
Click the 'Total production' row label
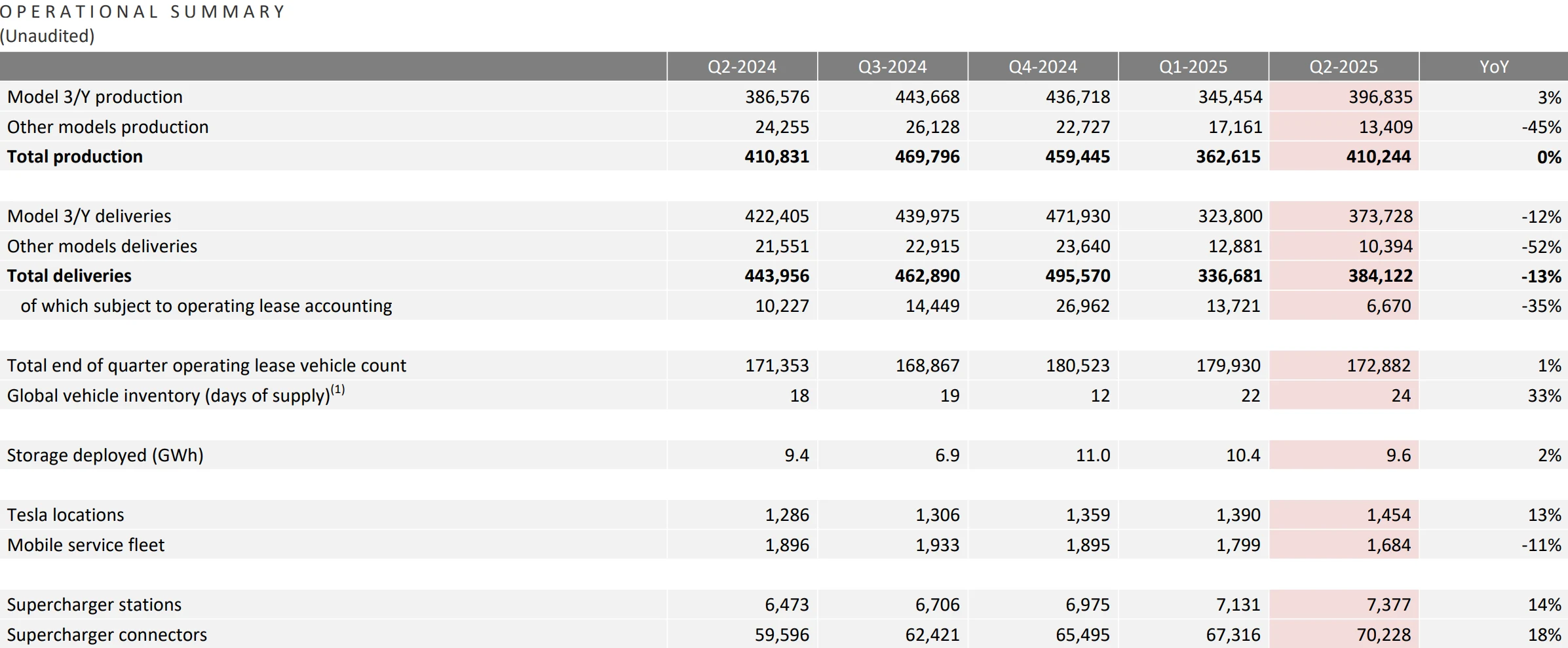(75, 157)
